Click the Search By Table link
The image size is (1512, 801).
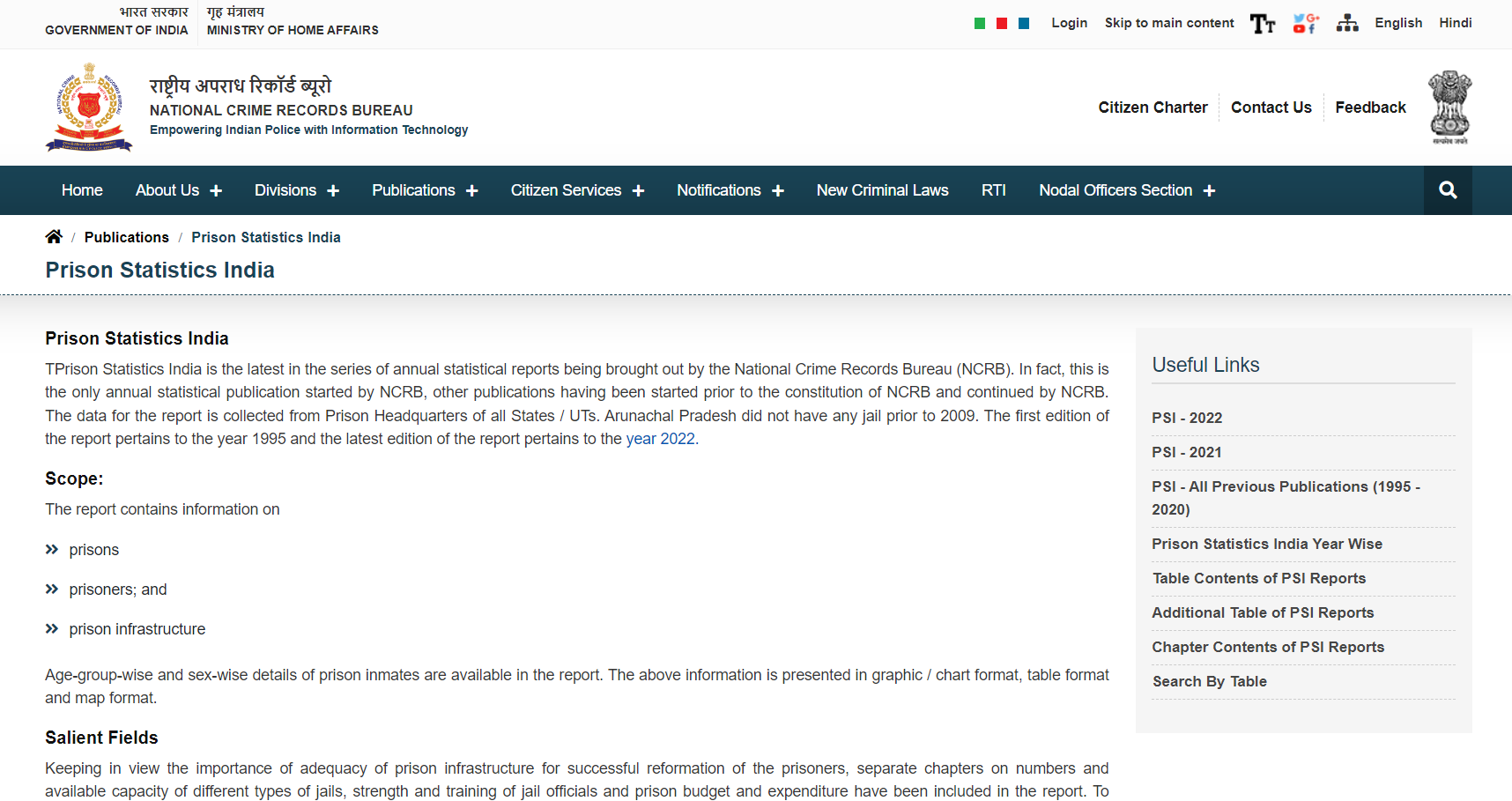coord(1209,681)
